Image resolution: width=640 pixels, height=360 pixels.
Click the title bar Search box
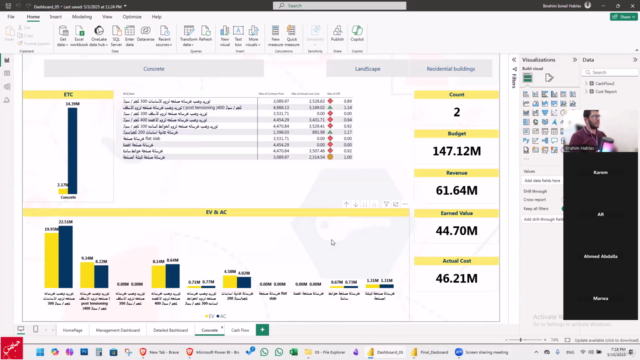(340, 6)
